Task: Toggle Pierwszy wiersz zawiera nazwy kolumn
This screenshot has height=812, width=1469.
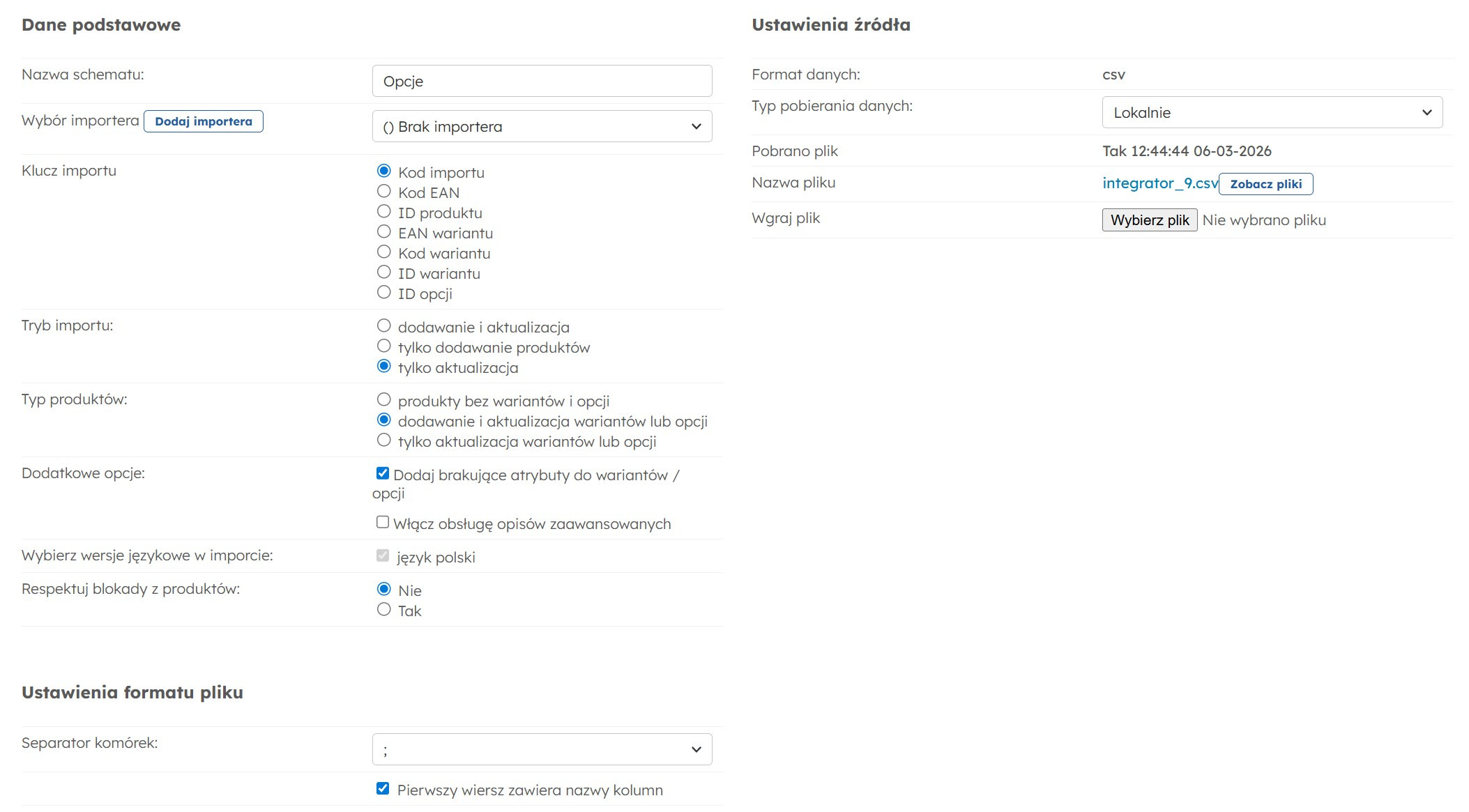Action: point(382,788)
